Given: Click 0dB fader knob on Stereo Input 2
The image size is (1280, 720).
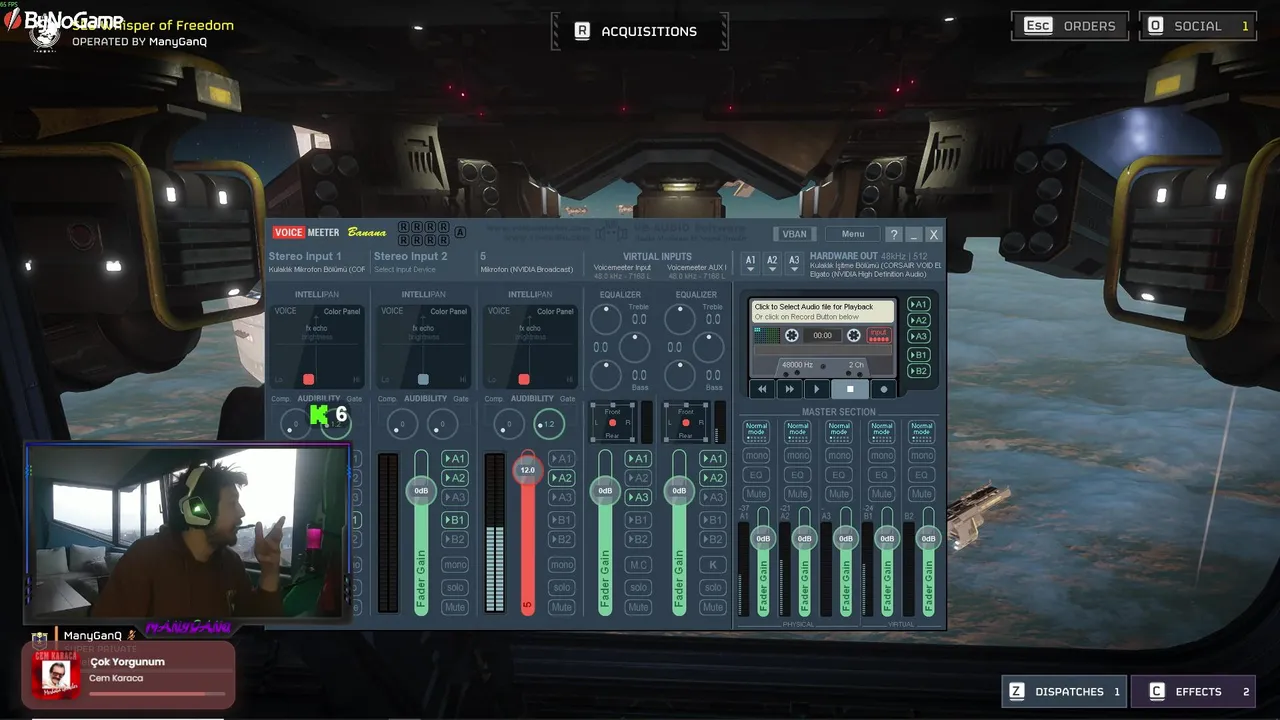Looking at the screenshot, I should tap(421, 490).
